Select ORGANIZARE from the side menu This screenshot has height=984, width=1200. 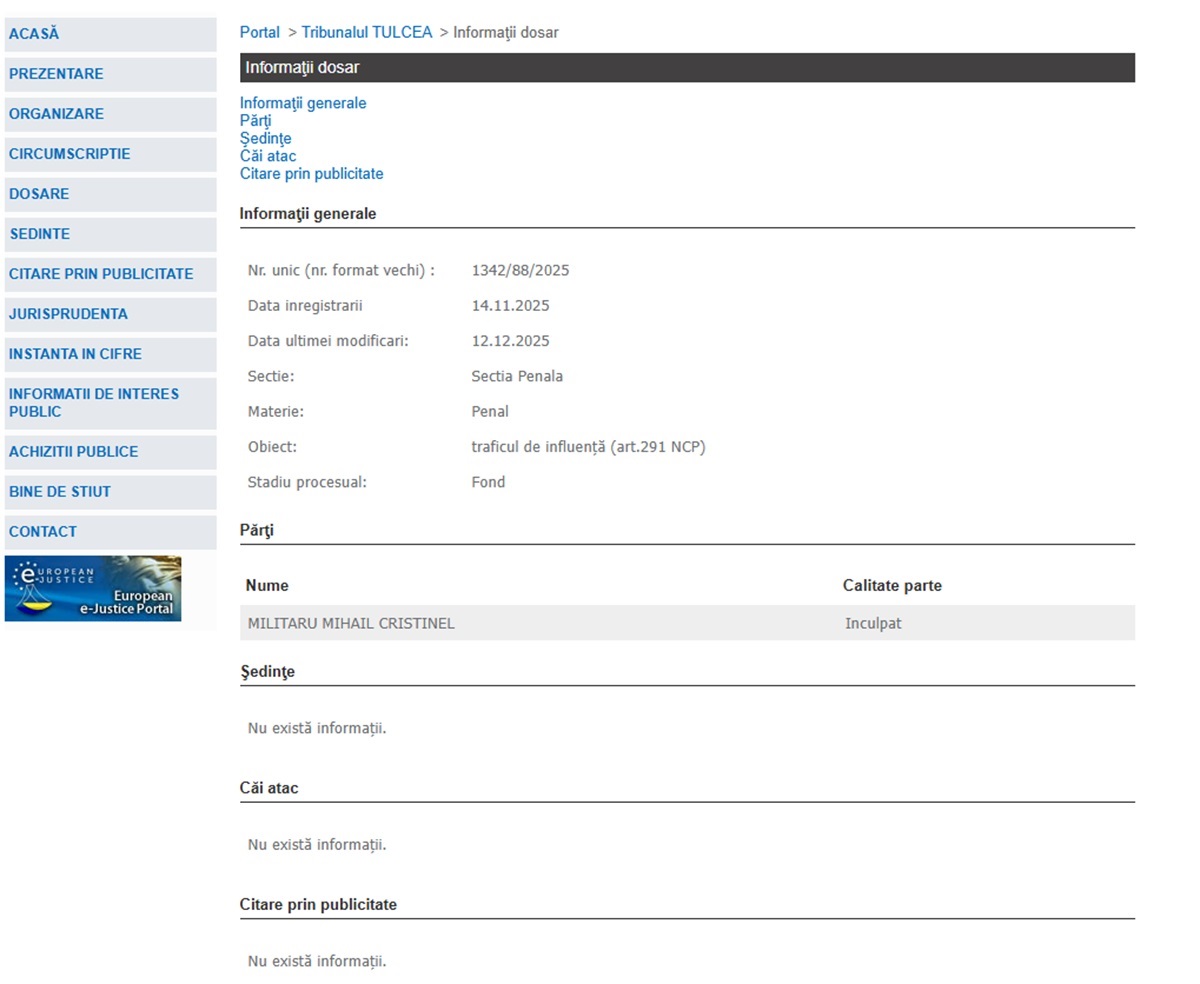pos(110,114)
